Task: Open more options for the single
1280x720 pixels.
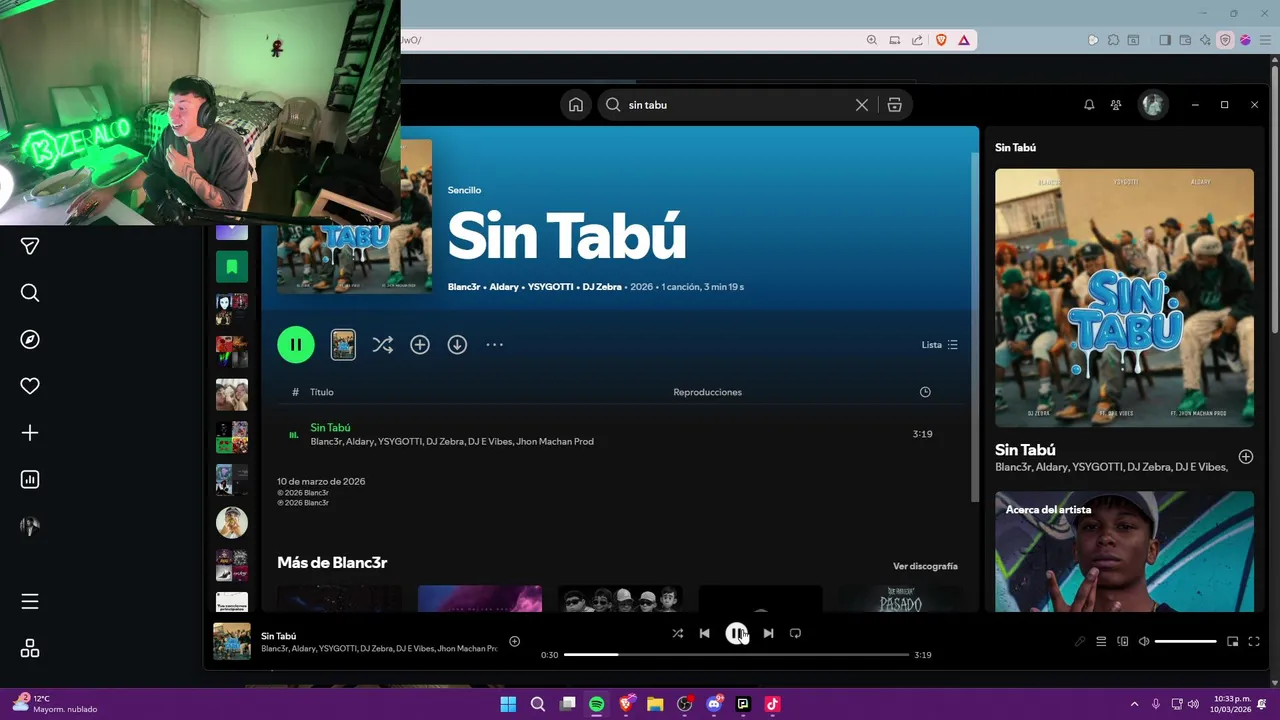Action: tap(495, 344)
